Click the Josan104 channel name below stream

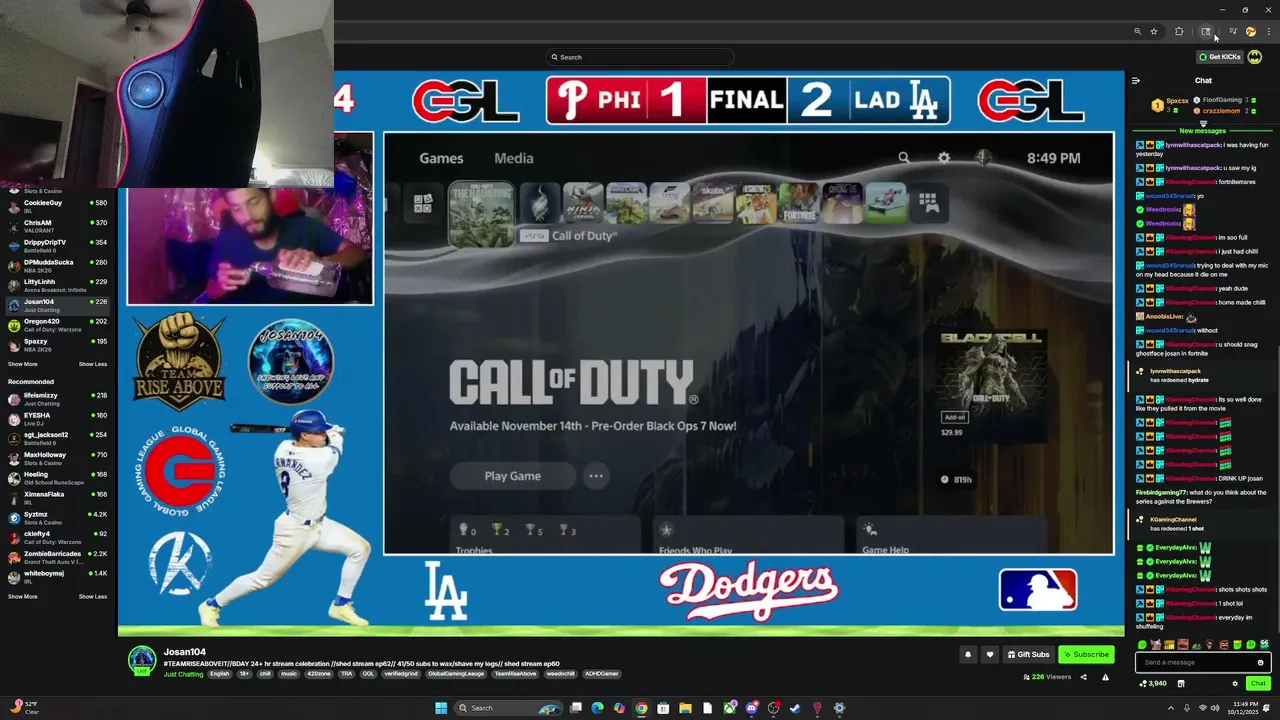coord(185,652)
